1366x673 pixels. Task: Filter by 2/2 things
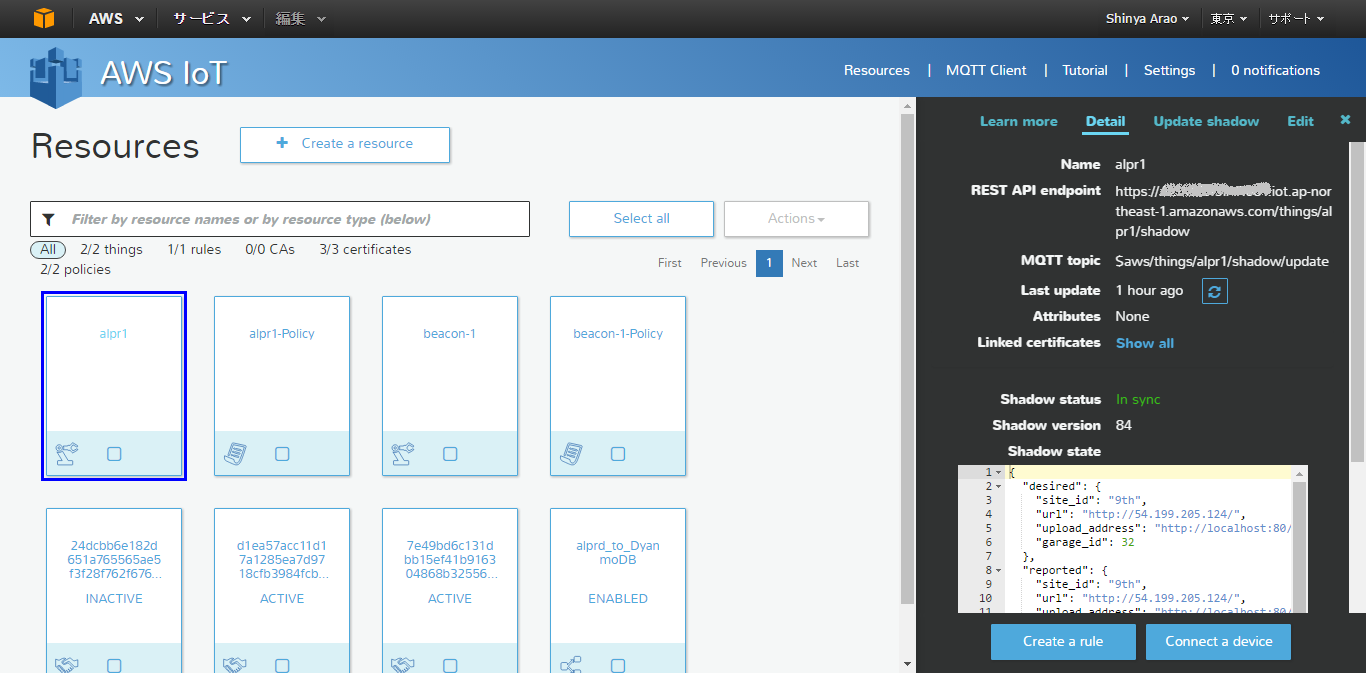point(111,250)
